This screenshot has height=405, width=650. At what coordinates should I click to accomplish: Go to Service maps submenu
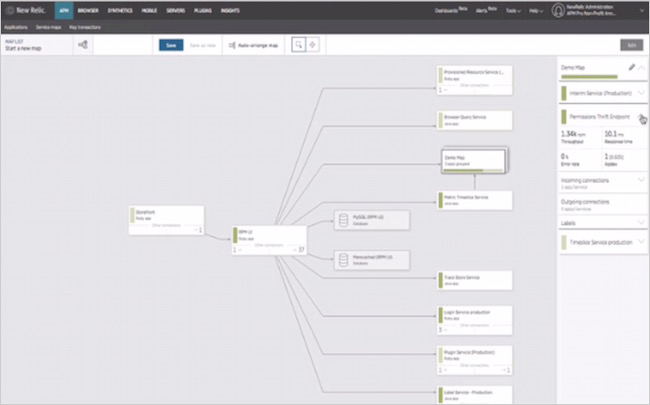click(x=49, y=27)
